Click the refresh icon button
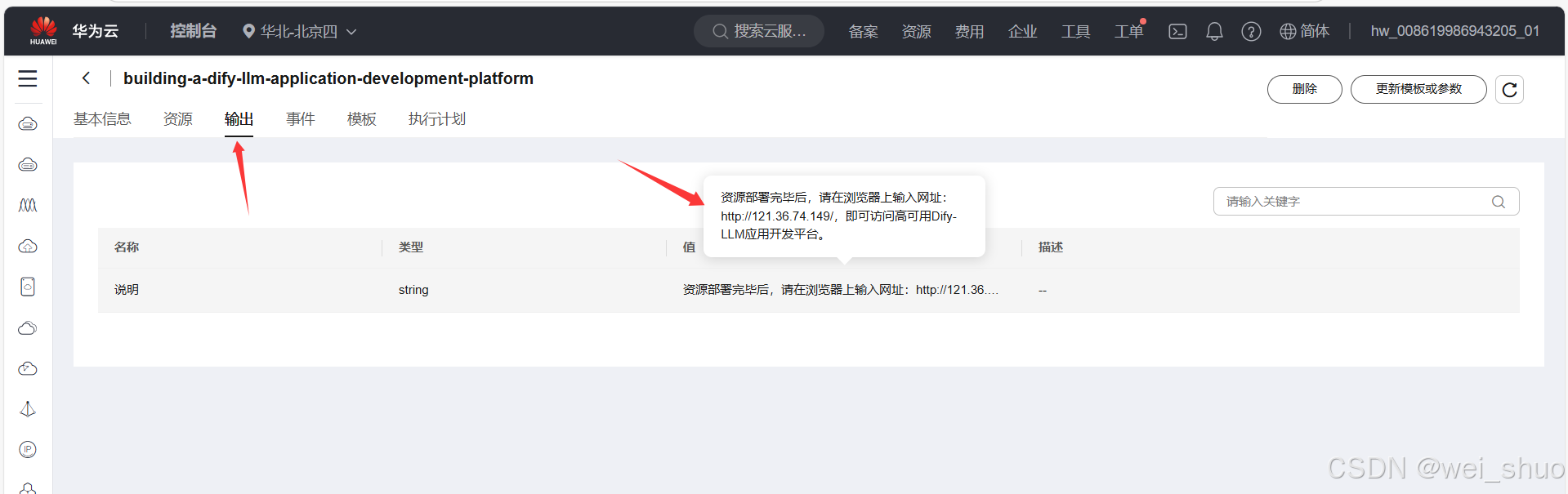Image resolution: width=1568 pixels, height=494 pixels. point(1509,89)
